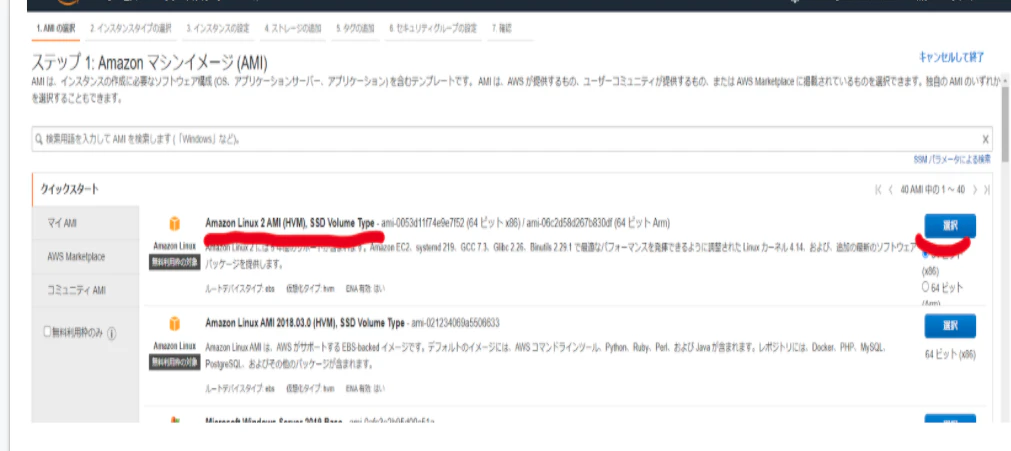Go to first page of AMI list
Screen dimensions: 1011x451
878,190
